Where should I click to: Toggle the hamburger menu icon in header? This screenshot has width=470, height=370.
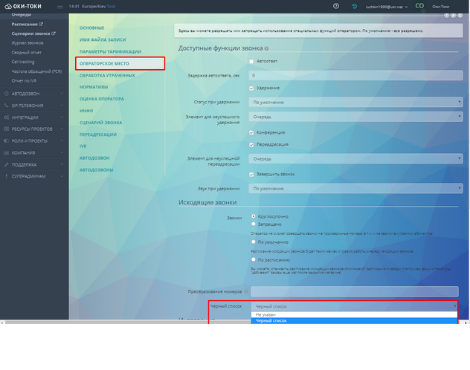tap(60, 7)
